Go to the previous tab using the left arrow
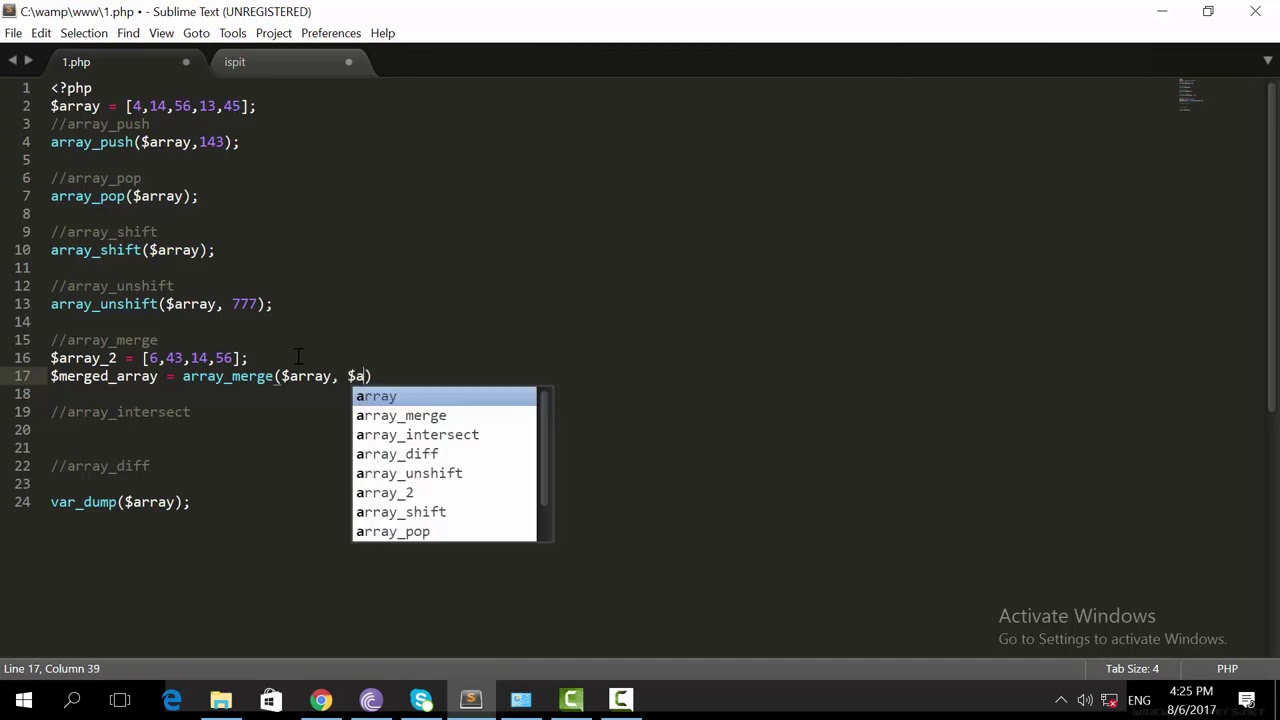 coord(13,62)
